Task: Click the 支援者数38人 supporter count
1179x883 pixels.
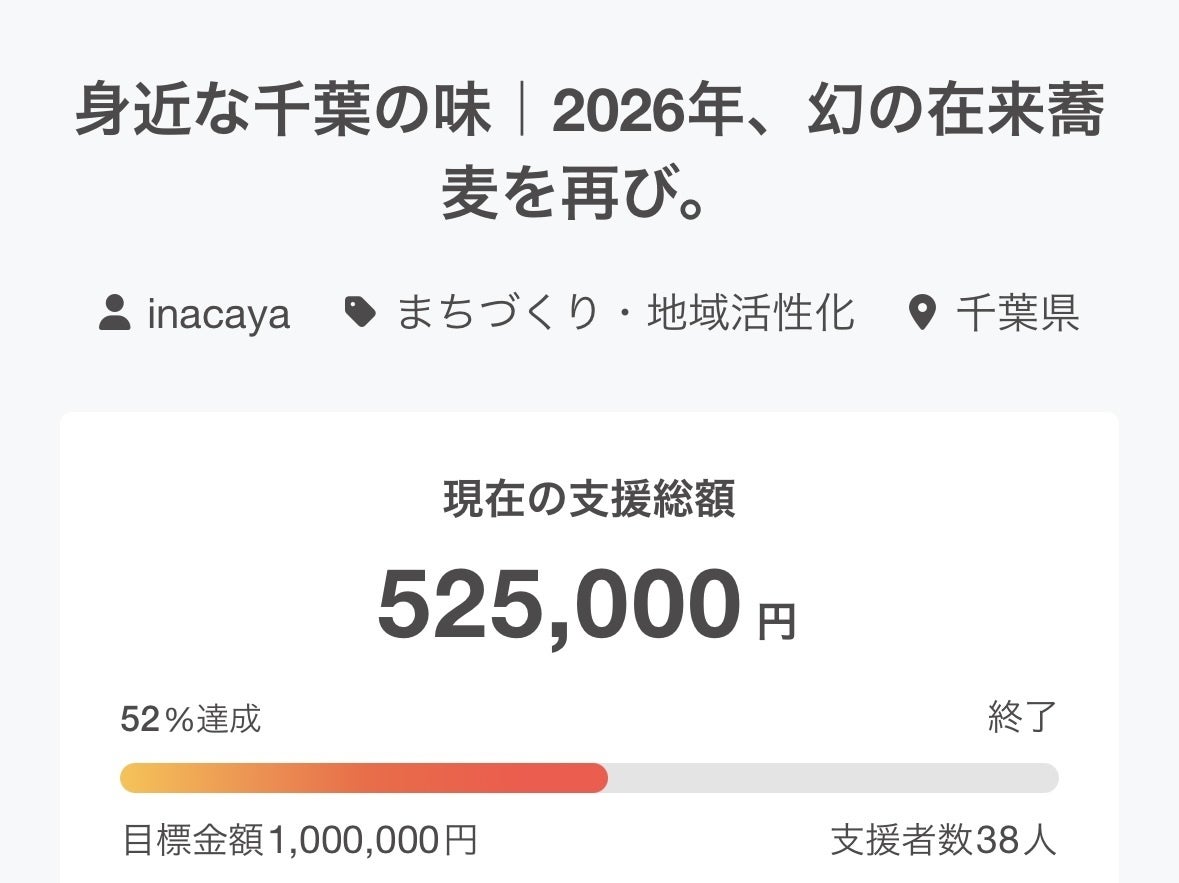Action: (943, 840)
